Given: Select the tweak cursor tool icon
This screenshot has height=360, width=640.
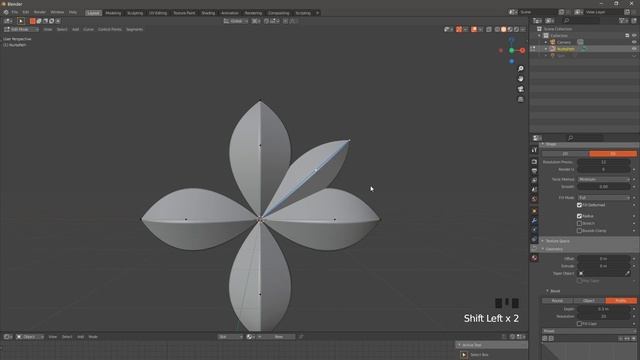Looking at the screenshot, I should tap(21, 21).
